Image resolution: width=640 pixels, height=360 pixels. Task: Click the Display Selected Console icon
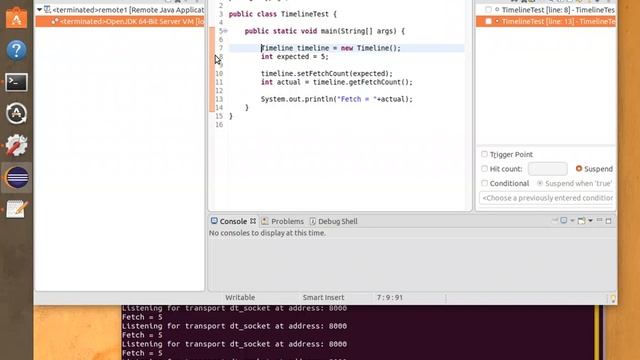tap(564, 220)
